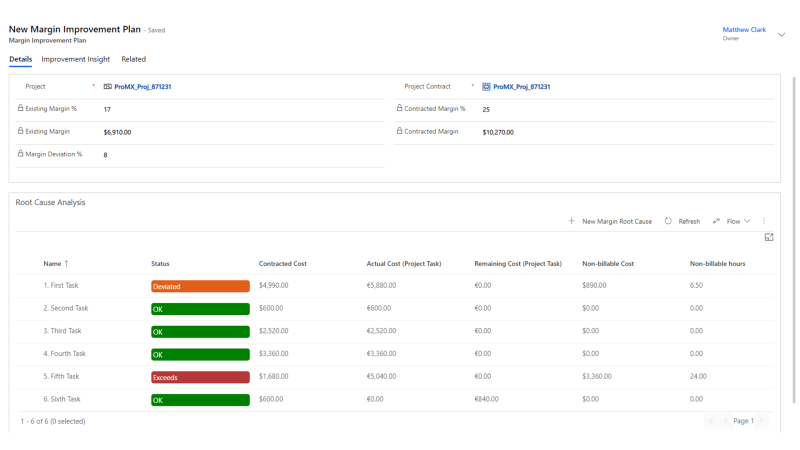Click the Project lookup record icon
The height and width of the screenshot is (450, 800).
coord(108,87)
